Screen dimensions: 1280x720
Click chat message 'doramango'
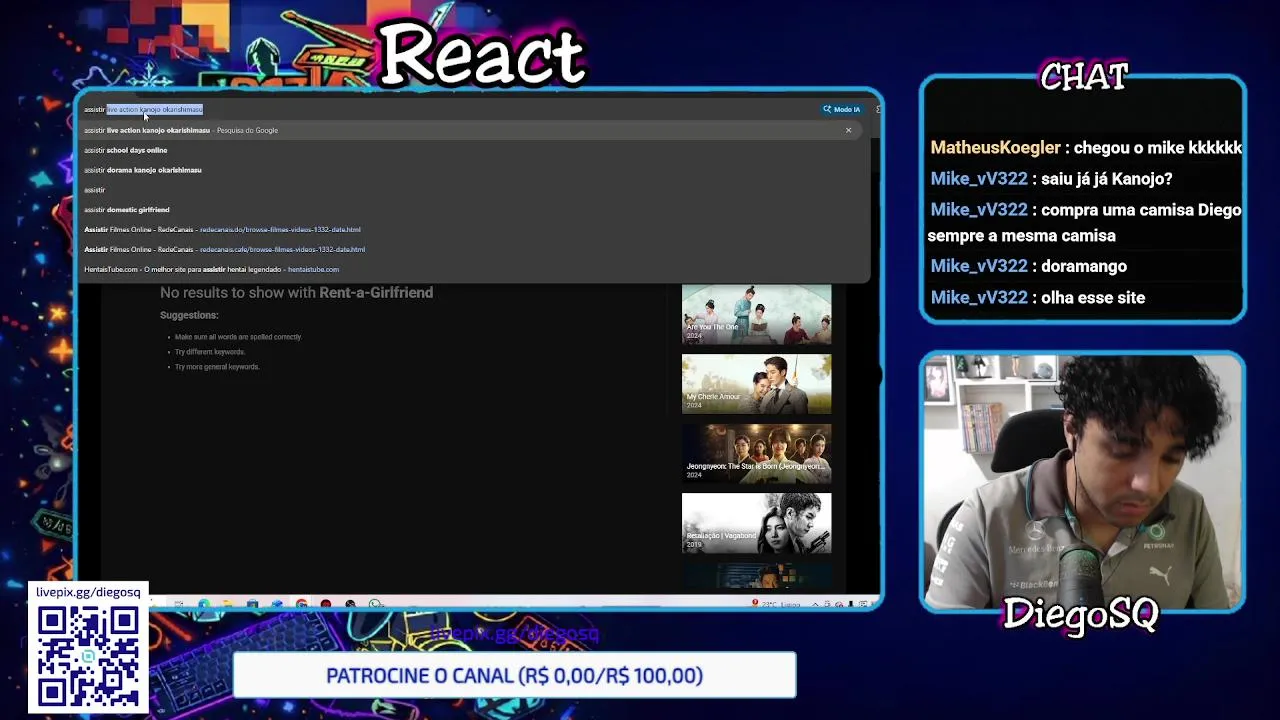(1084, 266)
